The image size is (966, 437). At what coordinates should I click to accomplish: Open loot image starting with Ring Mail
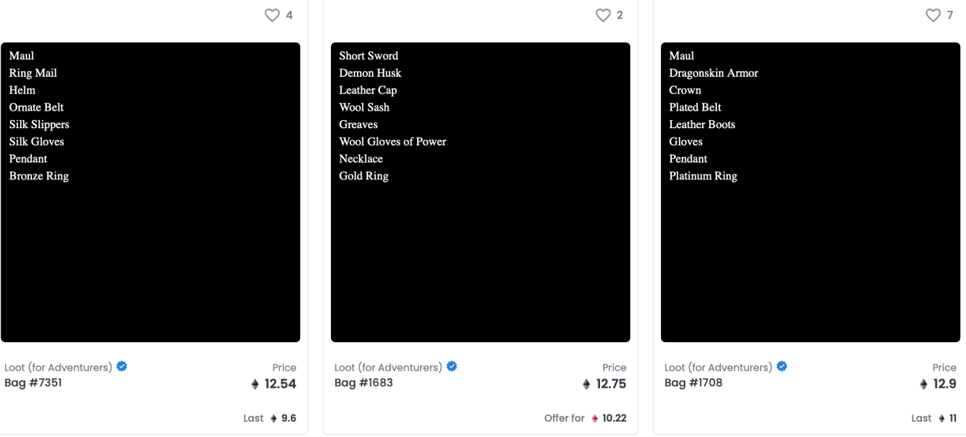point(150,192)
